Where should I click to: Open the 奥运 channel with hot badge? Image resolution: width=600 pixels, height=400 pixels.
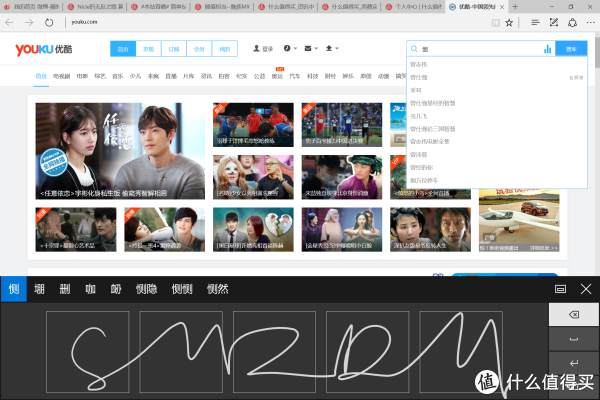(x=277, y=75)
